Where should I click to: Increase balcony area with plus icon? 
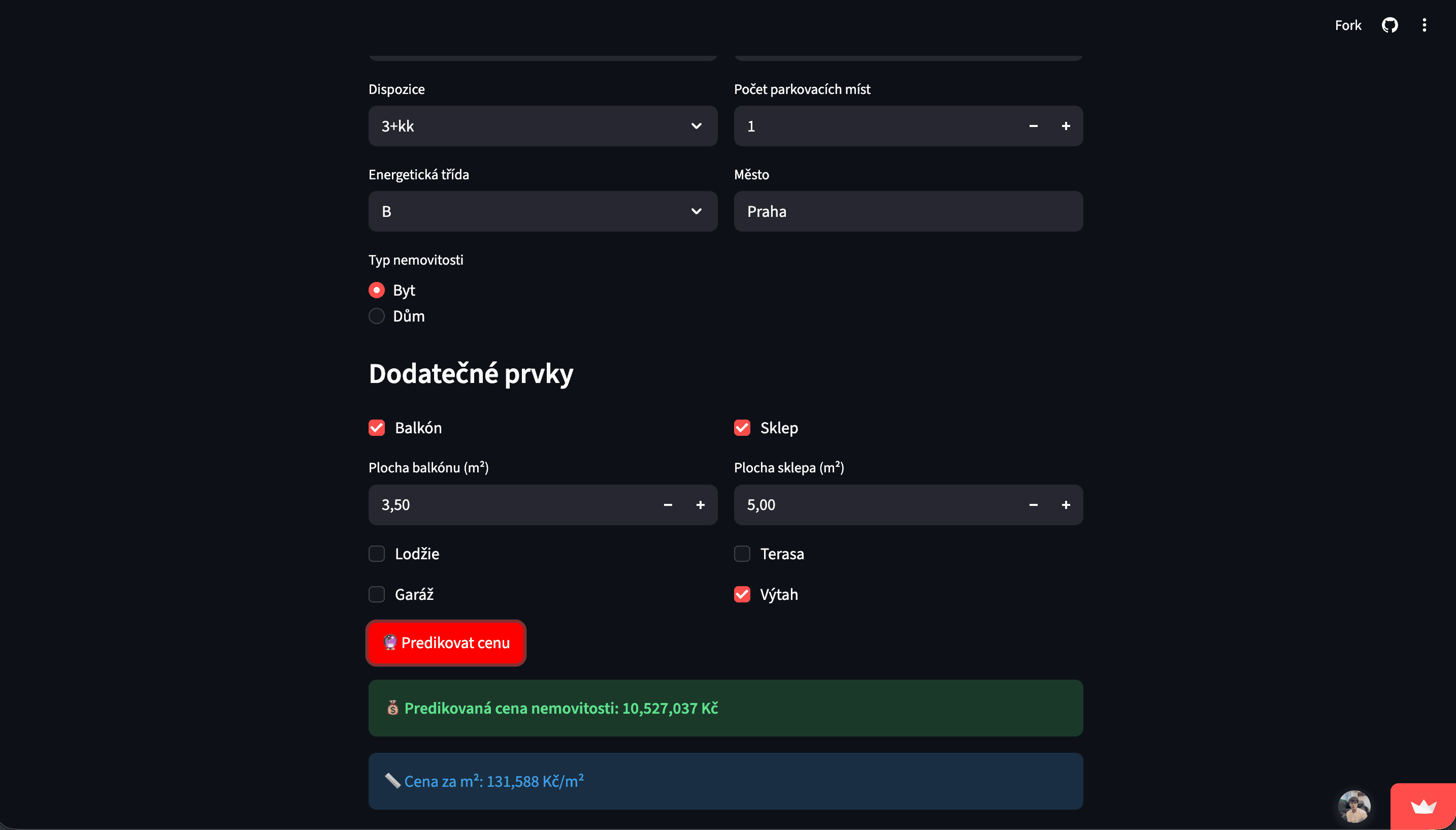(700, 505)
